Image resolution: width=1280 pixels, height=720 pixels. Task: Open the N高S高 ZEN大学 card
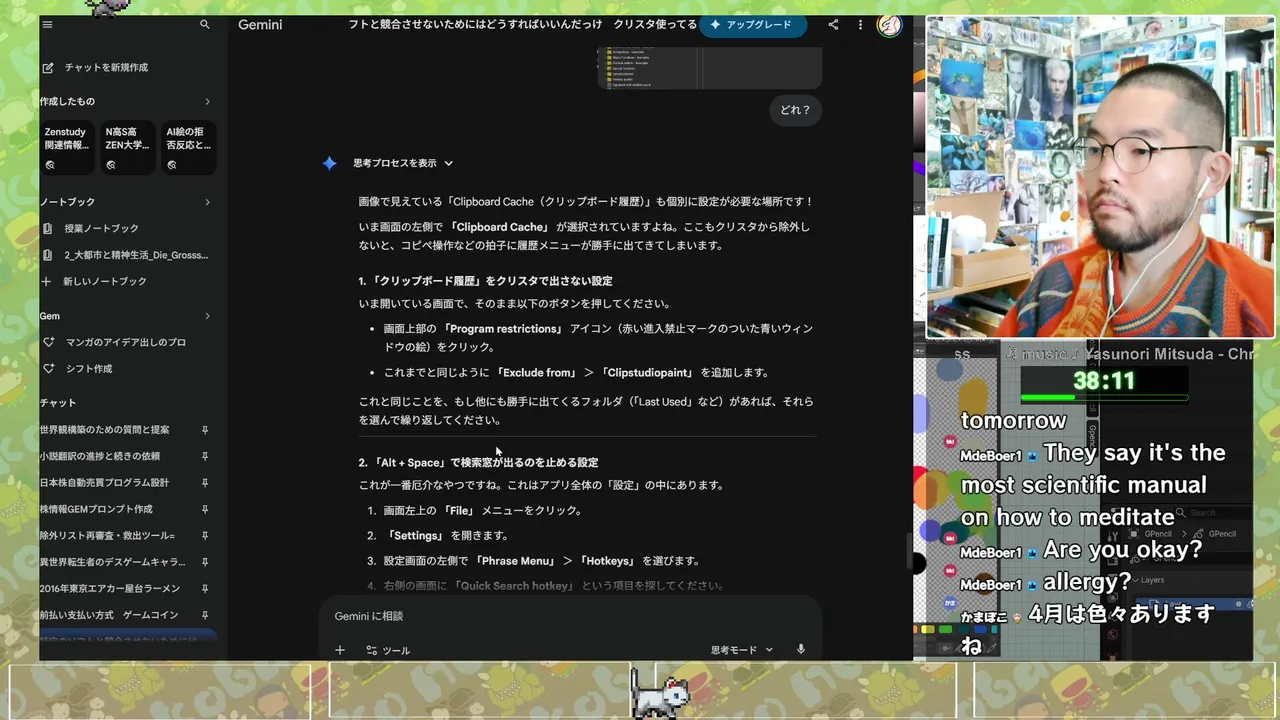pyautogui.click(x=128, y=148)
